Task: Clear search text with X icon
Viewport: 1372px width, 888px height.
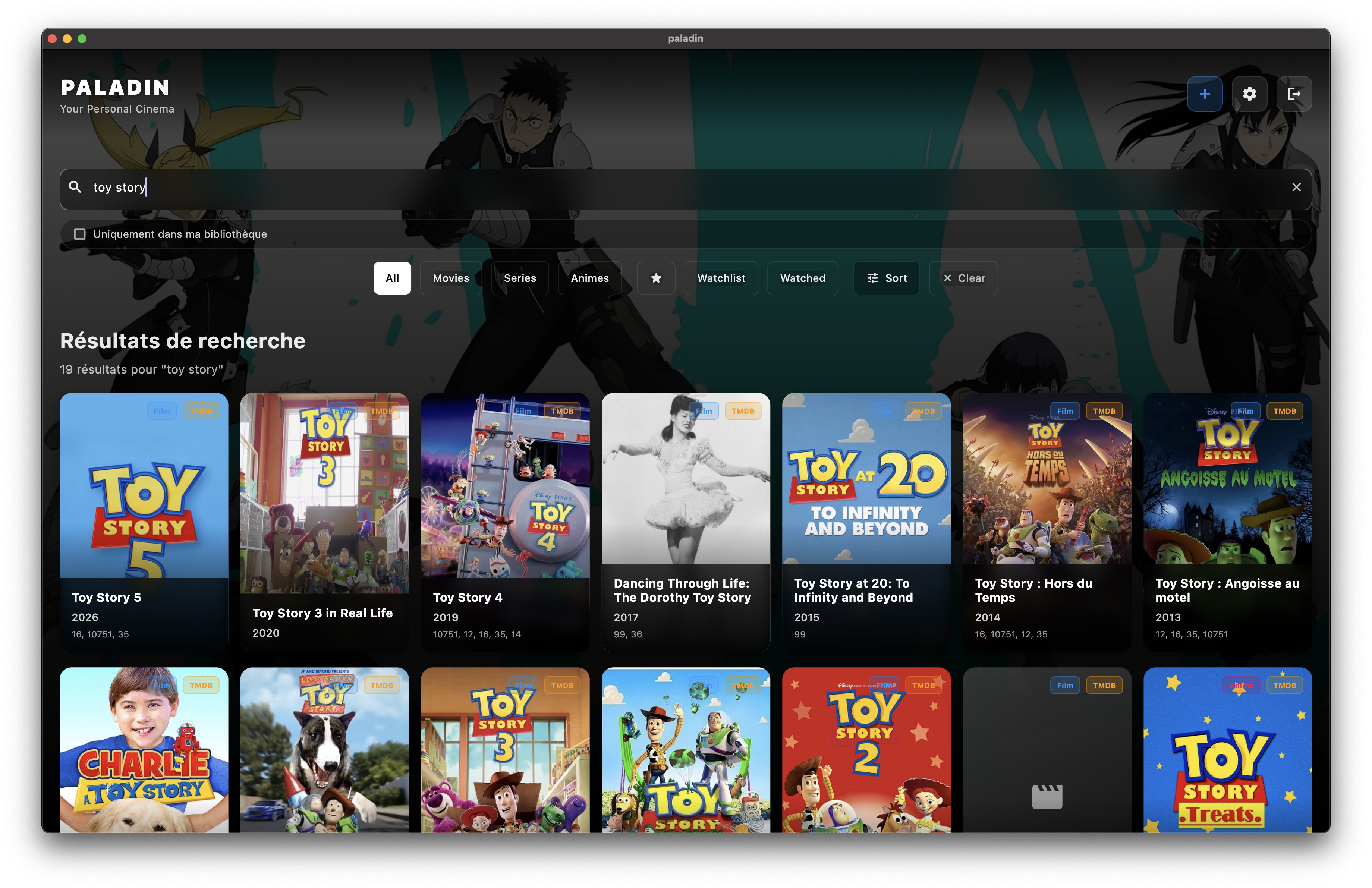Action: (x=1296, y=187)
